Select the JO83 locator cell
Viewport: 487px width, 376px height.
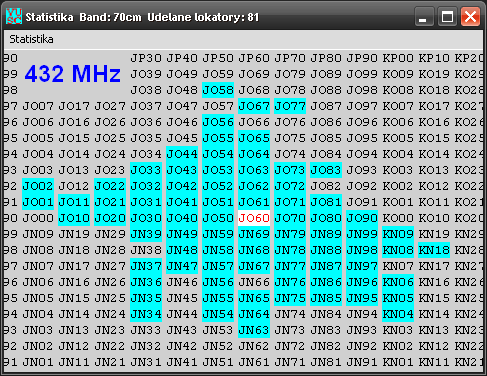pyautogui.click(x=326, y=170)
